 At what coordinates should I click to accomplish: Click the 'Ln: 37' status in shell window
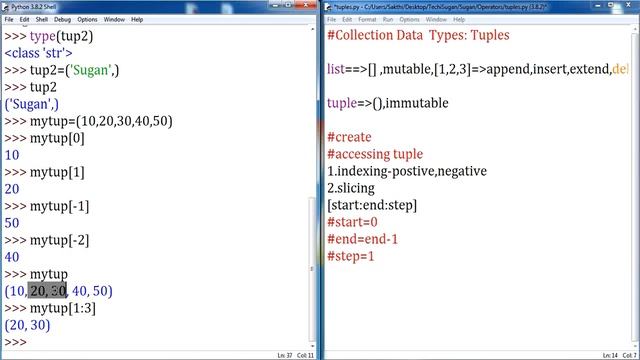(x=285, y=356)
